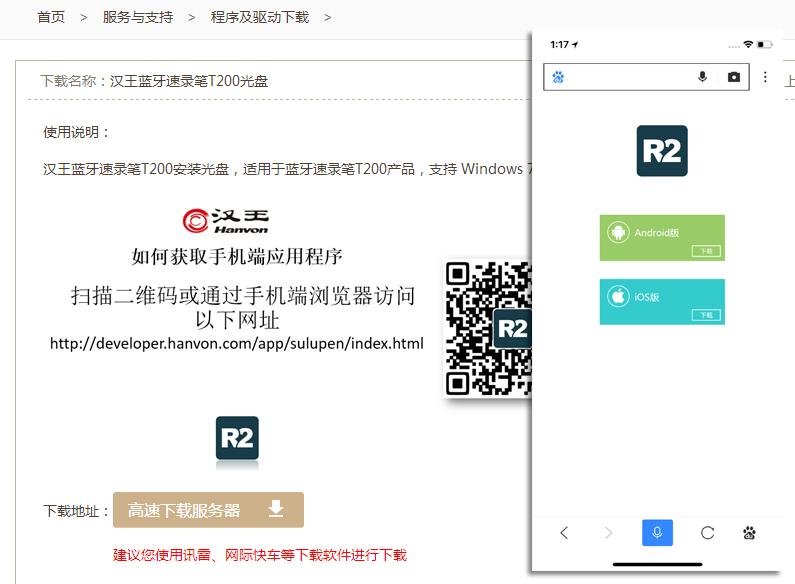Tap the Android robot icon
The image size is (795, 584).
618,233
